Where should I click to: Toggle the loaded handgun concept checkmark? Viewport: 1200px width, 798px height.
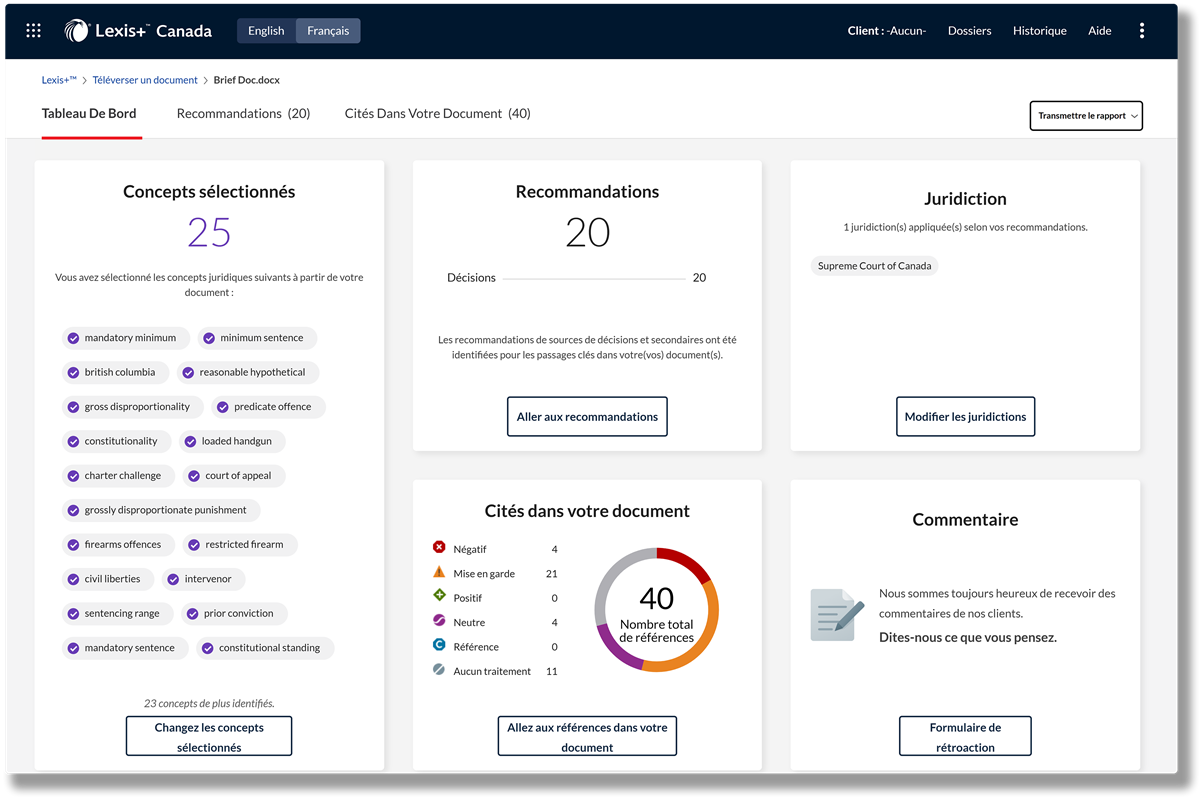[x=191, y=441]
